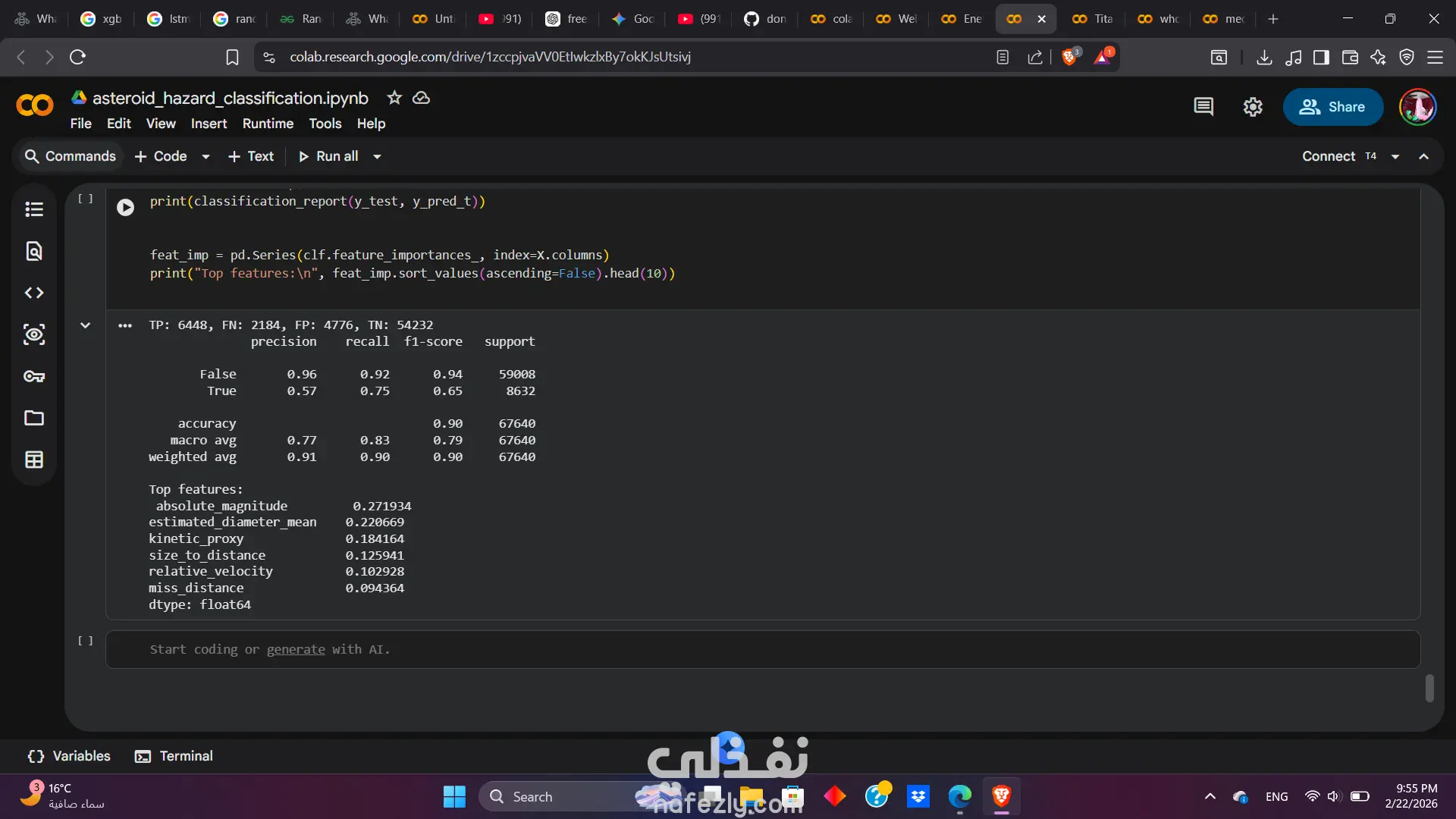Star the asteroid_hazard_classification notebook
Viewport: 1456px width, 819px height.
(x=394, y=98)
